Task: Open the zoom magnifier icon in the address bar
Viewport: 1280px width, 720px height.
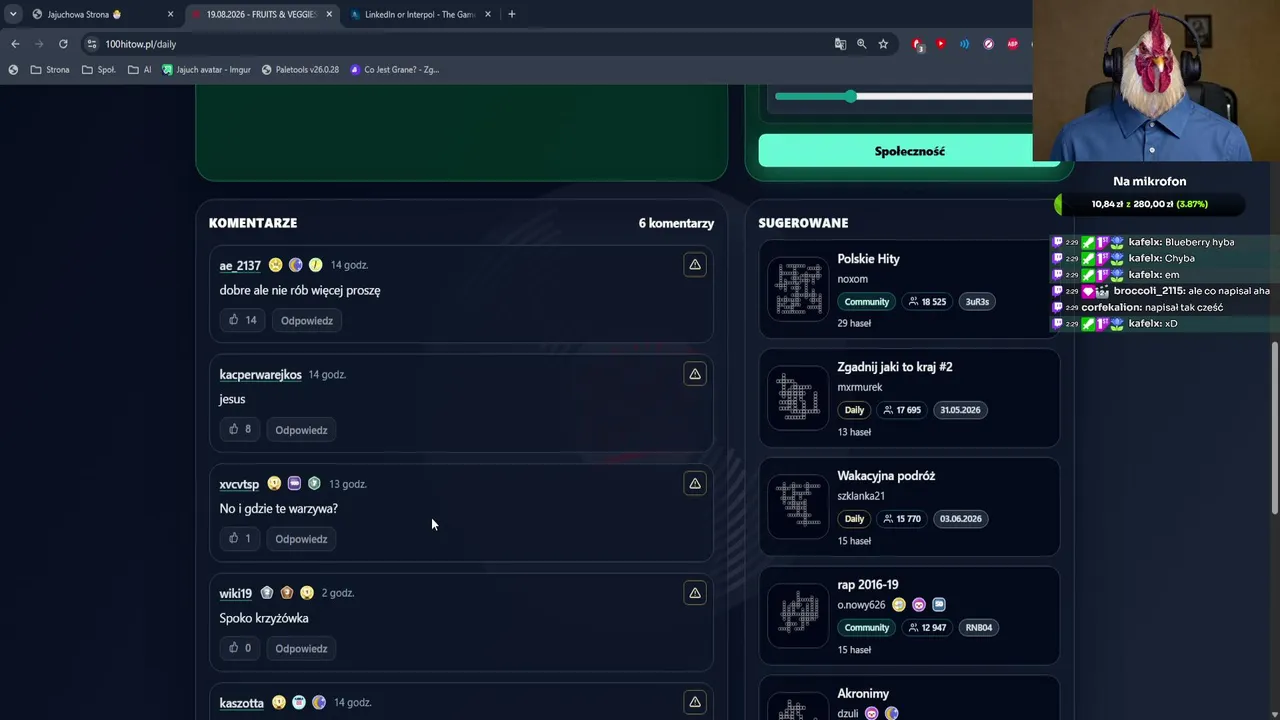Action: click(861, 44)
